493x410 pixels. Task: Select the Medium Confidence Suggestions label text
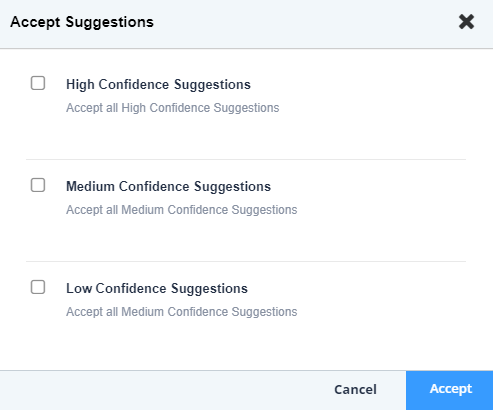(168, 186)
